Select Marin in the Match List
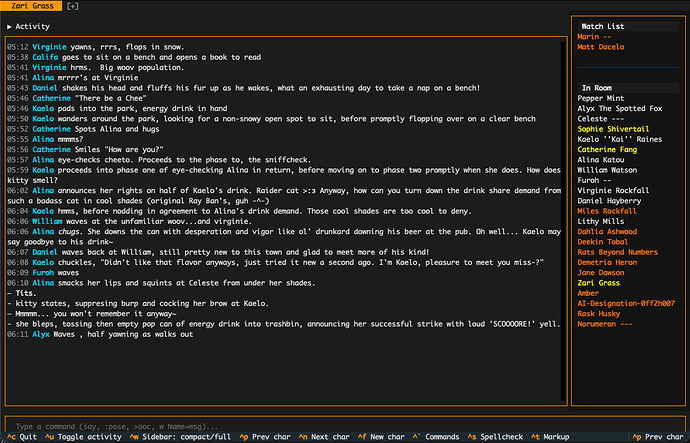Image resolution: width=690 pixels, height=443 pixels. point(593,36)
